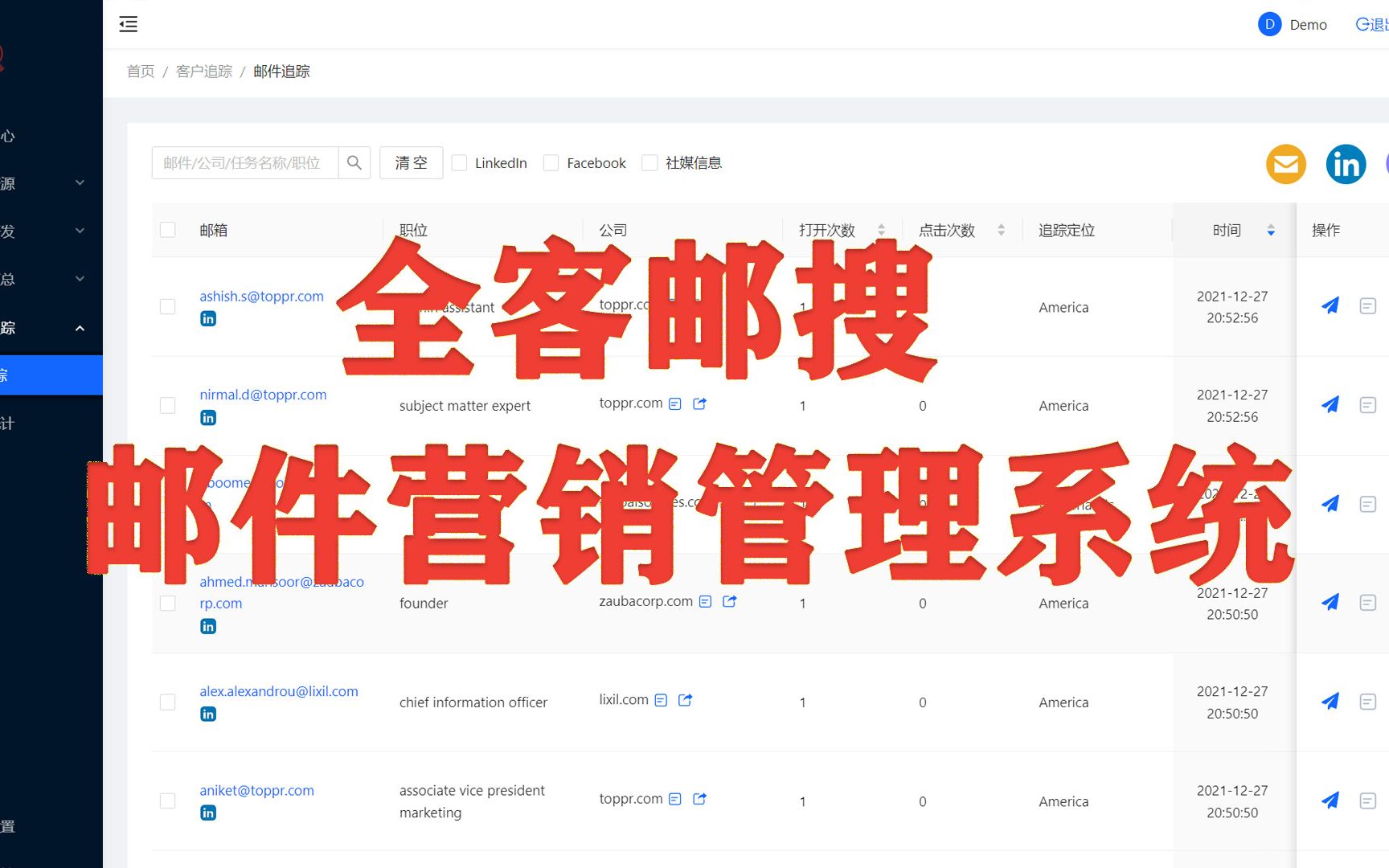Check the Facebook filter checkbox
Image resolution: width=1389 pixels, height=868 pixels.
[x=551, y=162]
